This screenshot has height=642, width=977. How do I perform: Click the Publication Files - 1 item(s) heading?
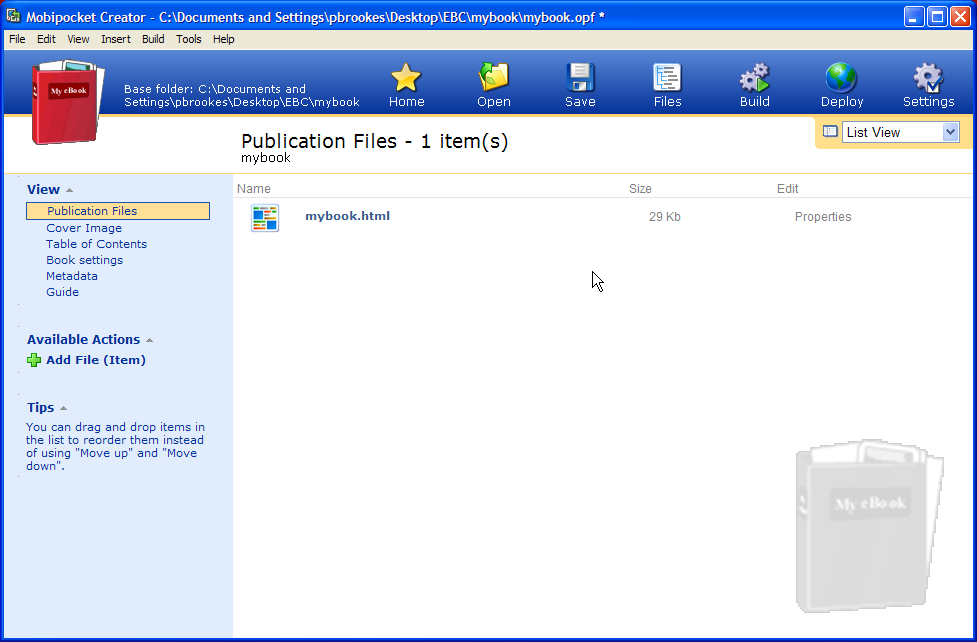click(374, 141)
